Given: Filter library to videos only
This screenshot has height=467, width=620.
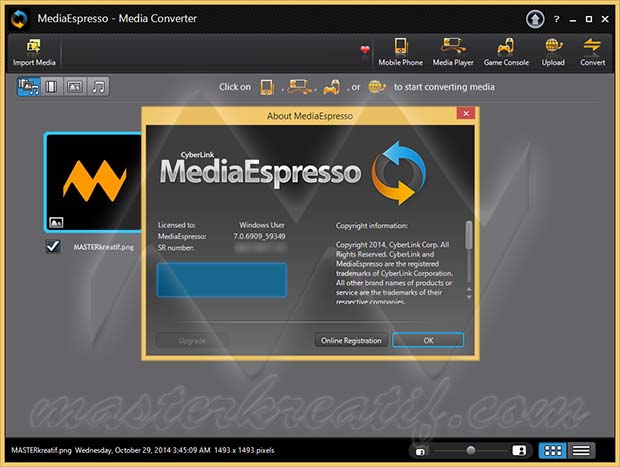Looking at the screenshot, I should 51,87.
